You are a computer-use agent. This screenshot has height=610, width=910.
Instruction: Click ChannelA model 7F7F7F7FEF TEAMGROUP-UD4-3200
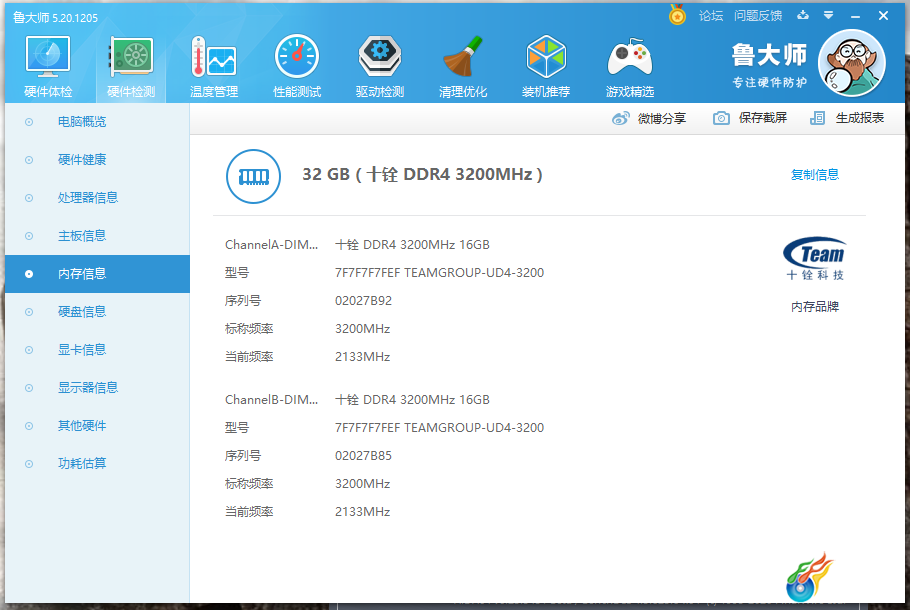[x=439, y=273]
